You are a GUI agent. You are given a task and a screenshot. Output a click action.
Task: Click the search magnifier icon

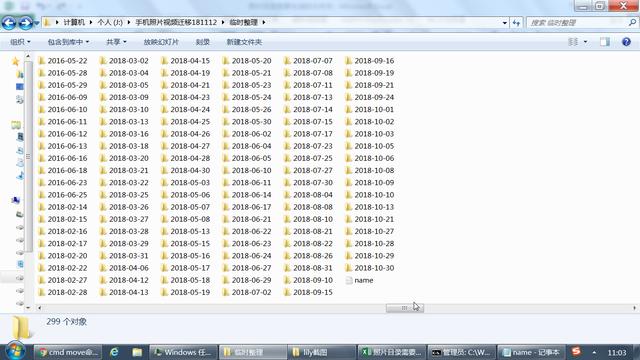(x=632, y=23)
